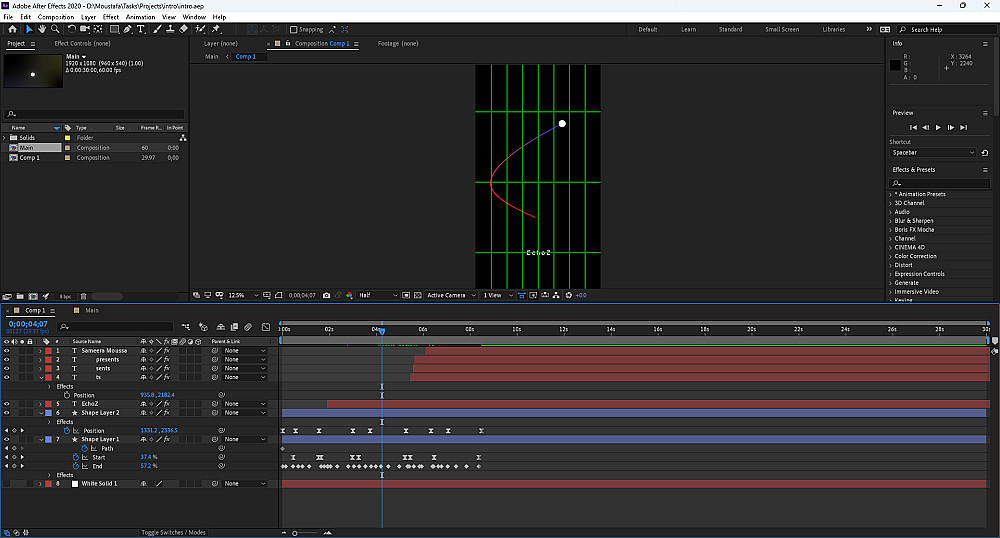Viewport: 1000px width, 538px height.
Task: Switch to the Small Screen workspace
Action: click(782, 29)
